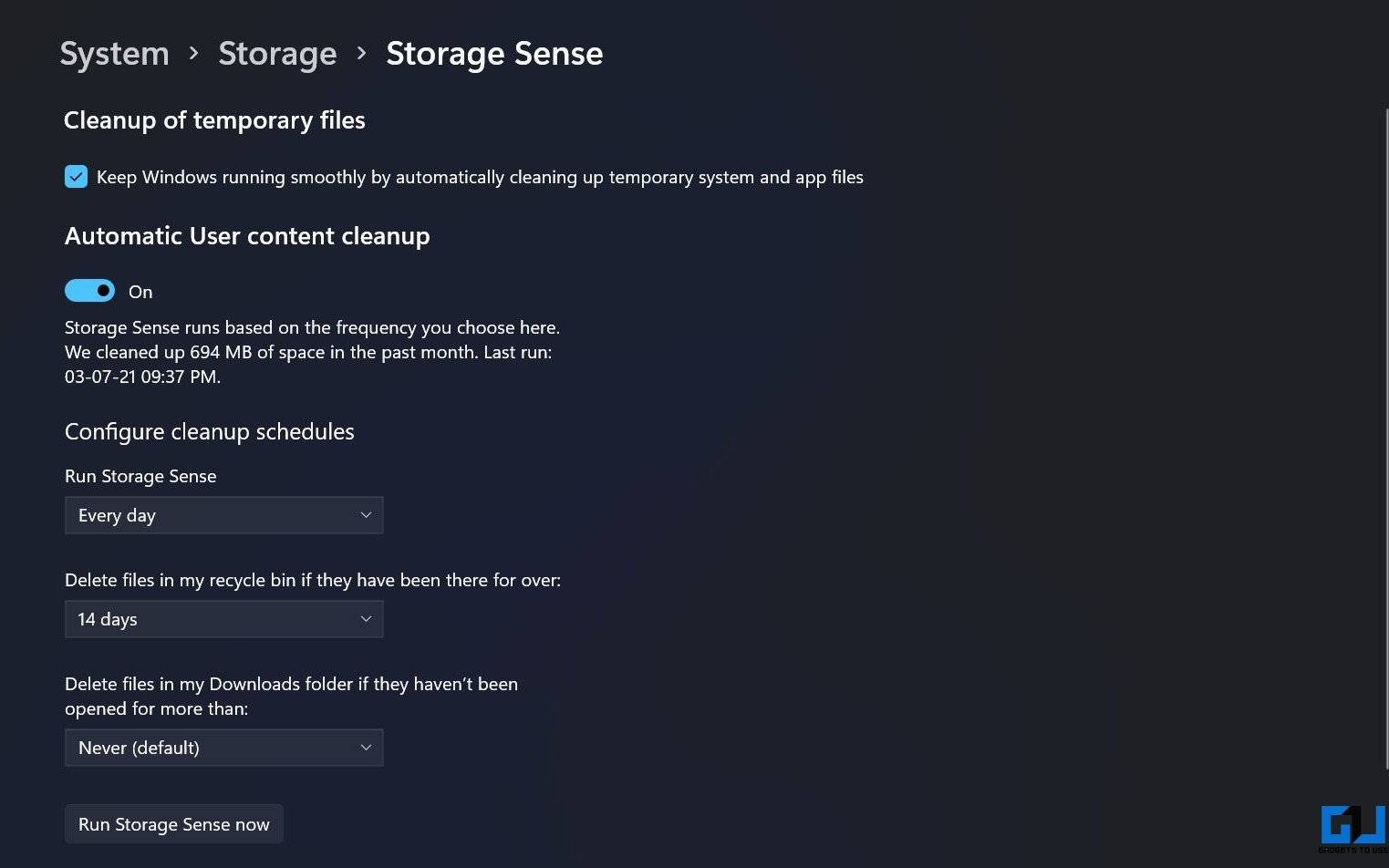Uncheck the temporary files cleanup checkbox
The image size is (1389, 868).
pos(77,177)
